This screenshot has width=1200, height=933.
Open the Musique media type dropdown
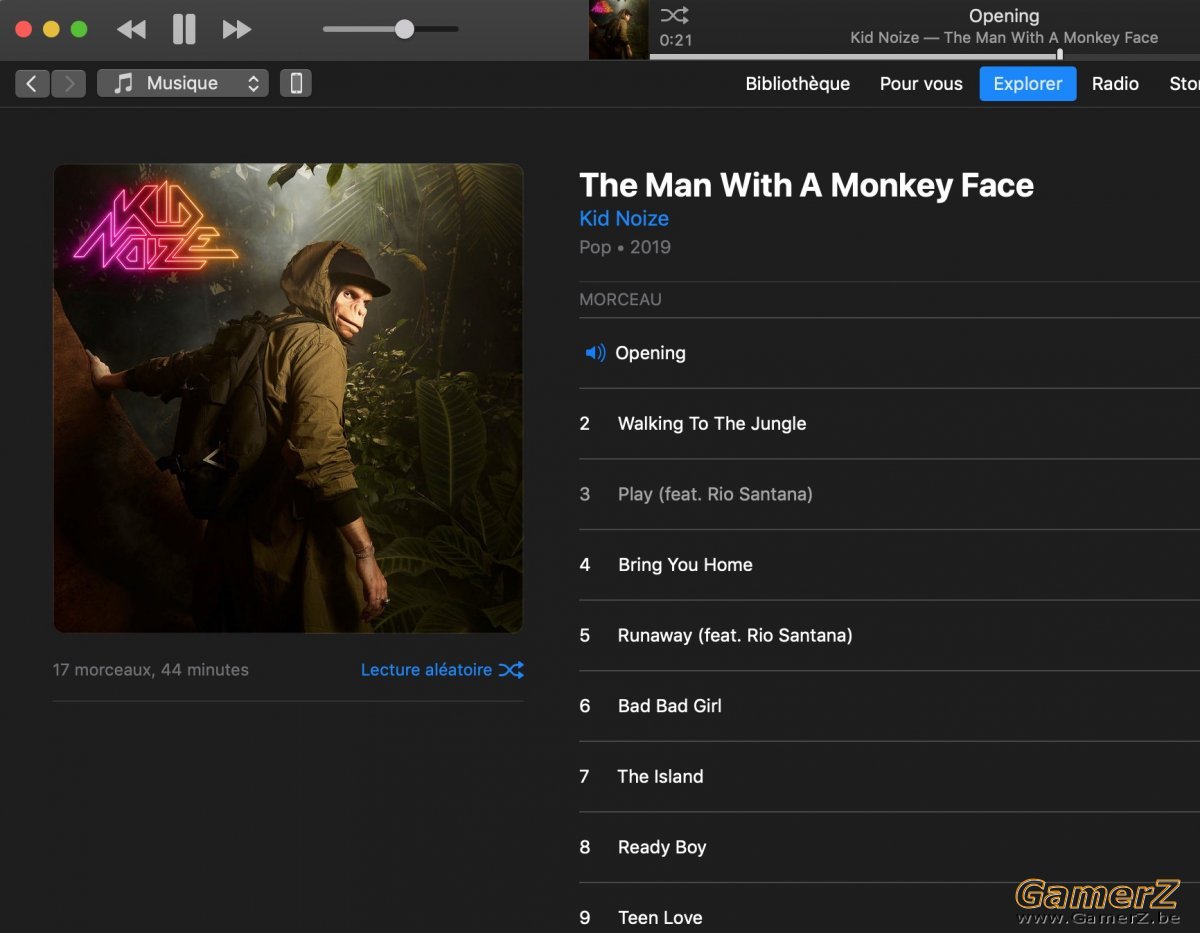point(183,84)
